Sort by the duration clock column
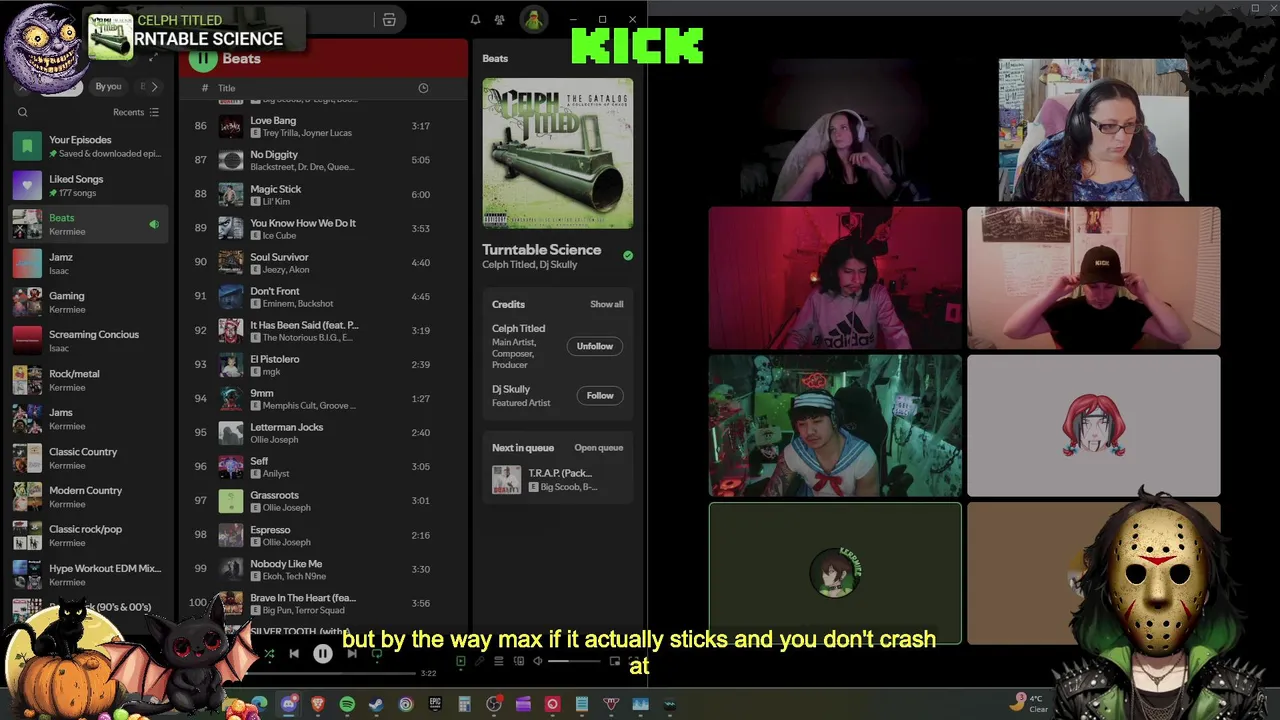This screenshot has height=720, width=1280. 423,88
